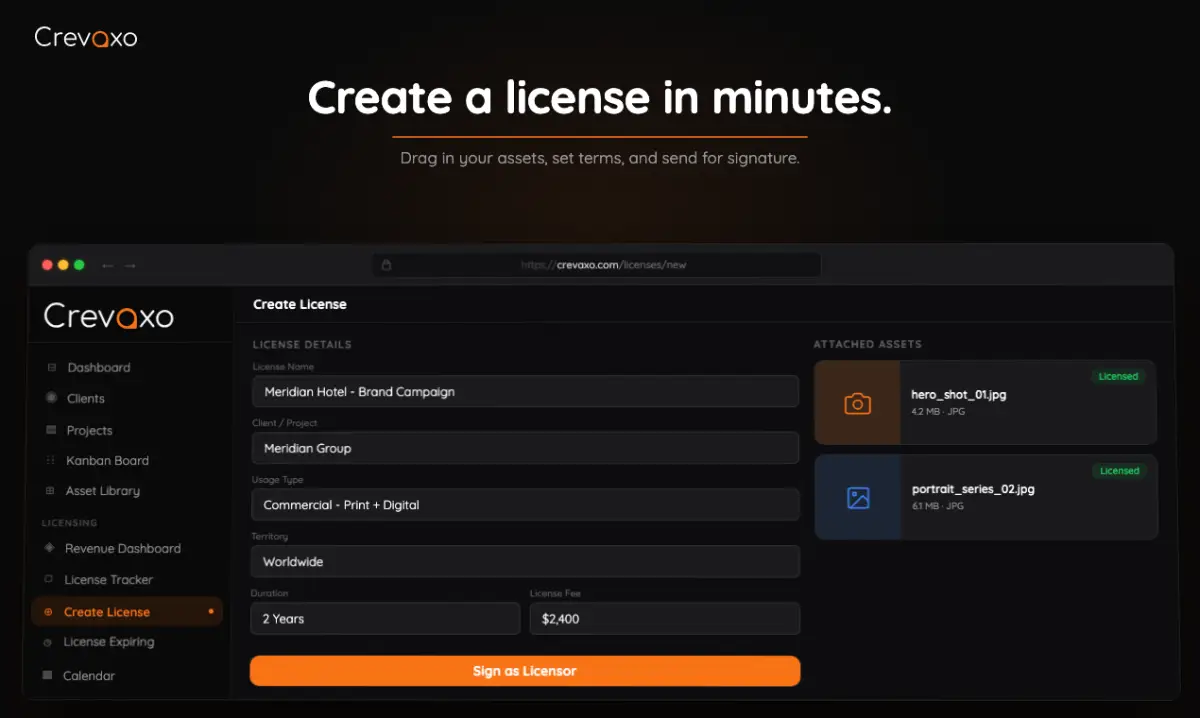Click the Crevaxo logo in app sidebar
Viewport: 1200px width, 718px height.
[x=109, y=317]
